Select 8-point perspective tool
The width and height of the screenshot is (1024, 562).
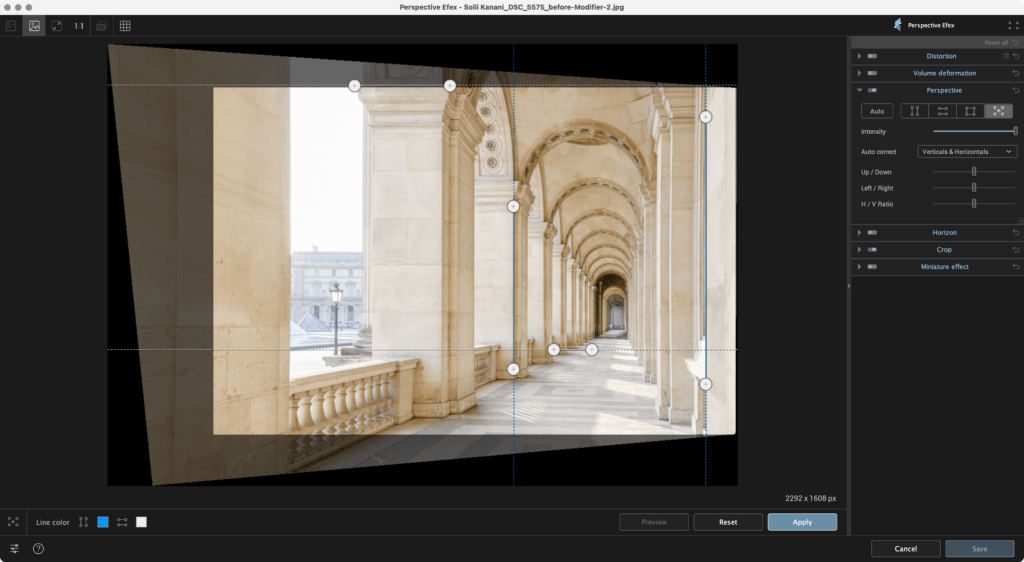[x=999, y=111]
